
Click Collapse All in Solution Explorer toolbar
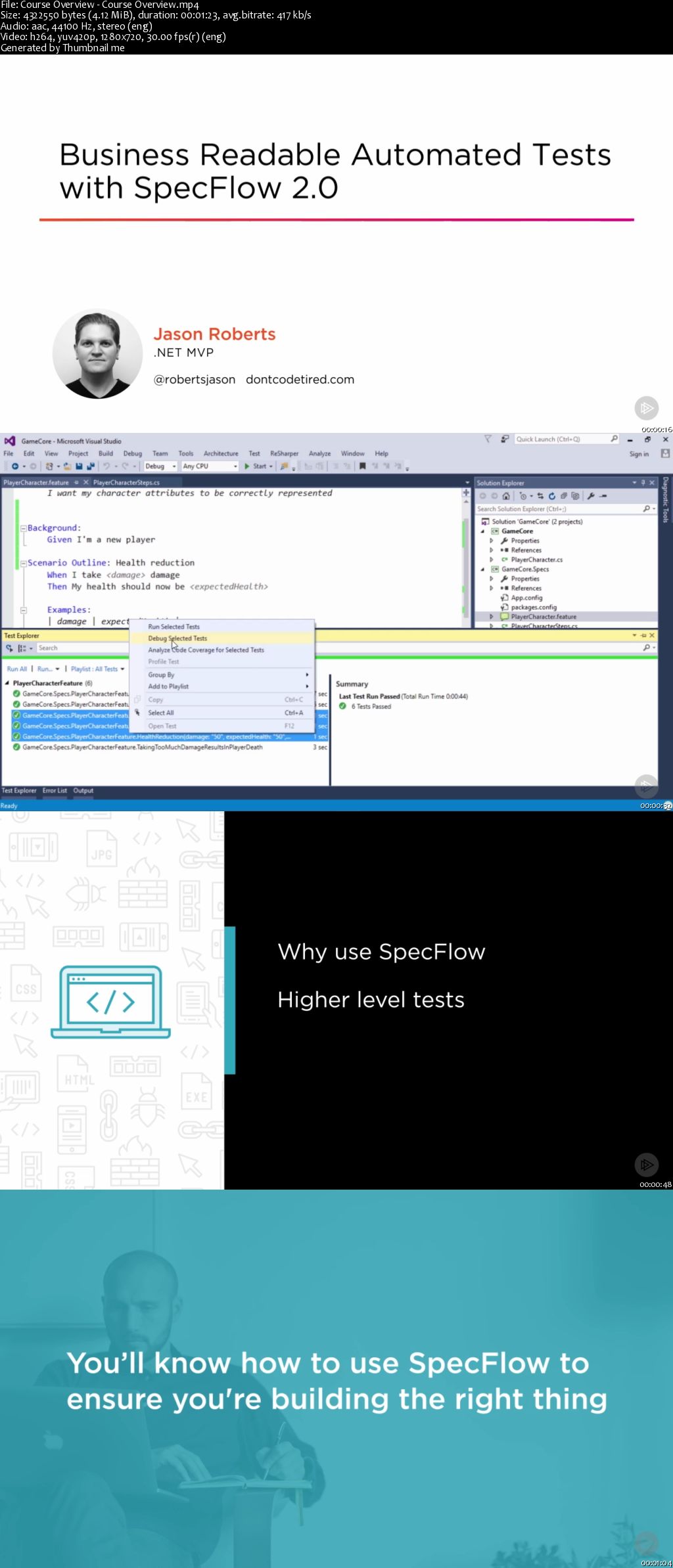tap(564, 496)
